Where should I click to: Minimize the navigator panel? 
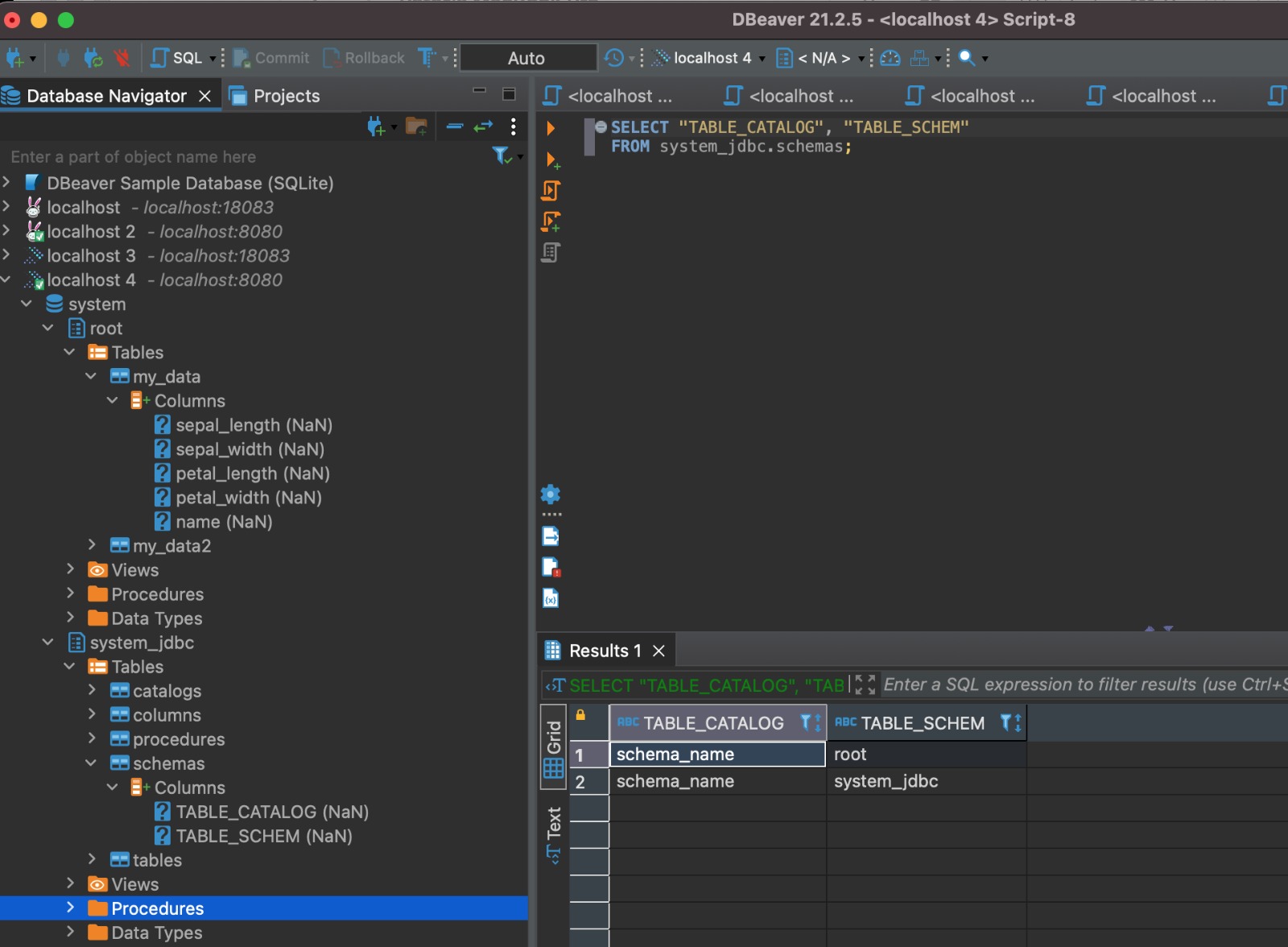pyautogui.click(x=480, y=91)
